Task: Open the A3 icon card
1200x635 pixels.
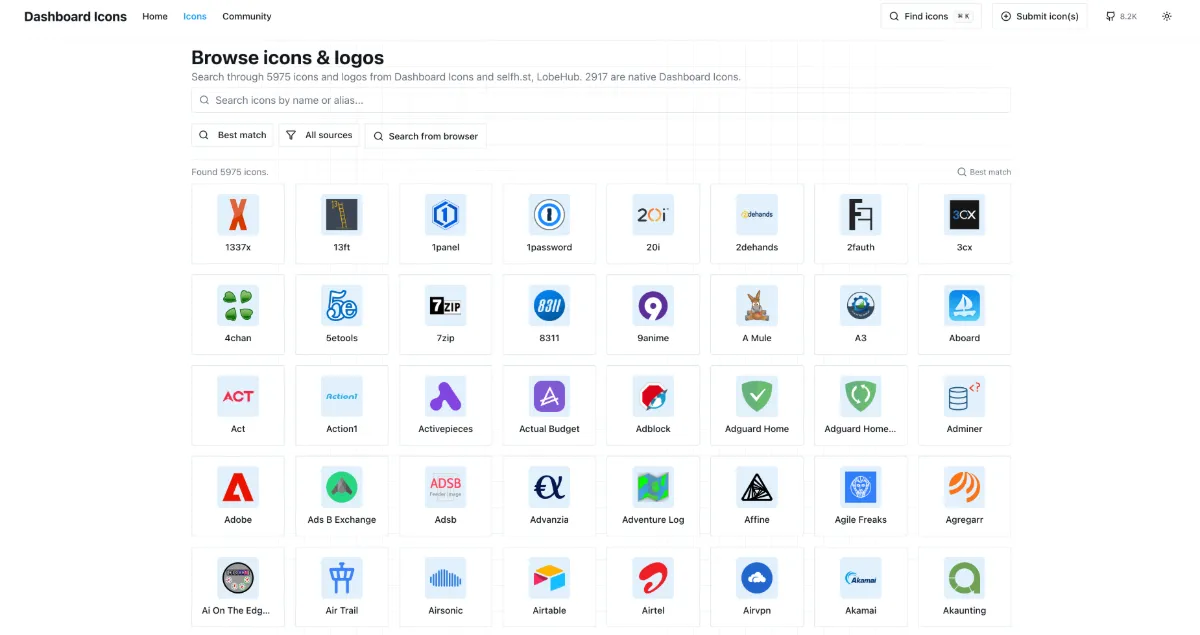Action: (861, 315)
